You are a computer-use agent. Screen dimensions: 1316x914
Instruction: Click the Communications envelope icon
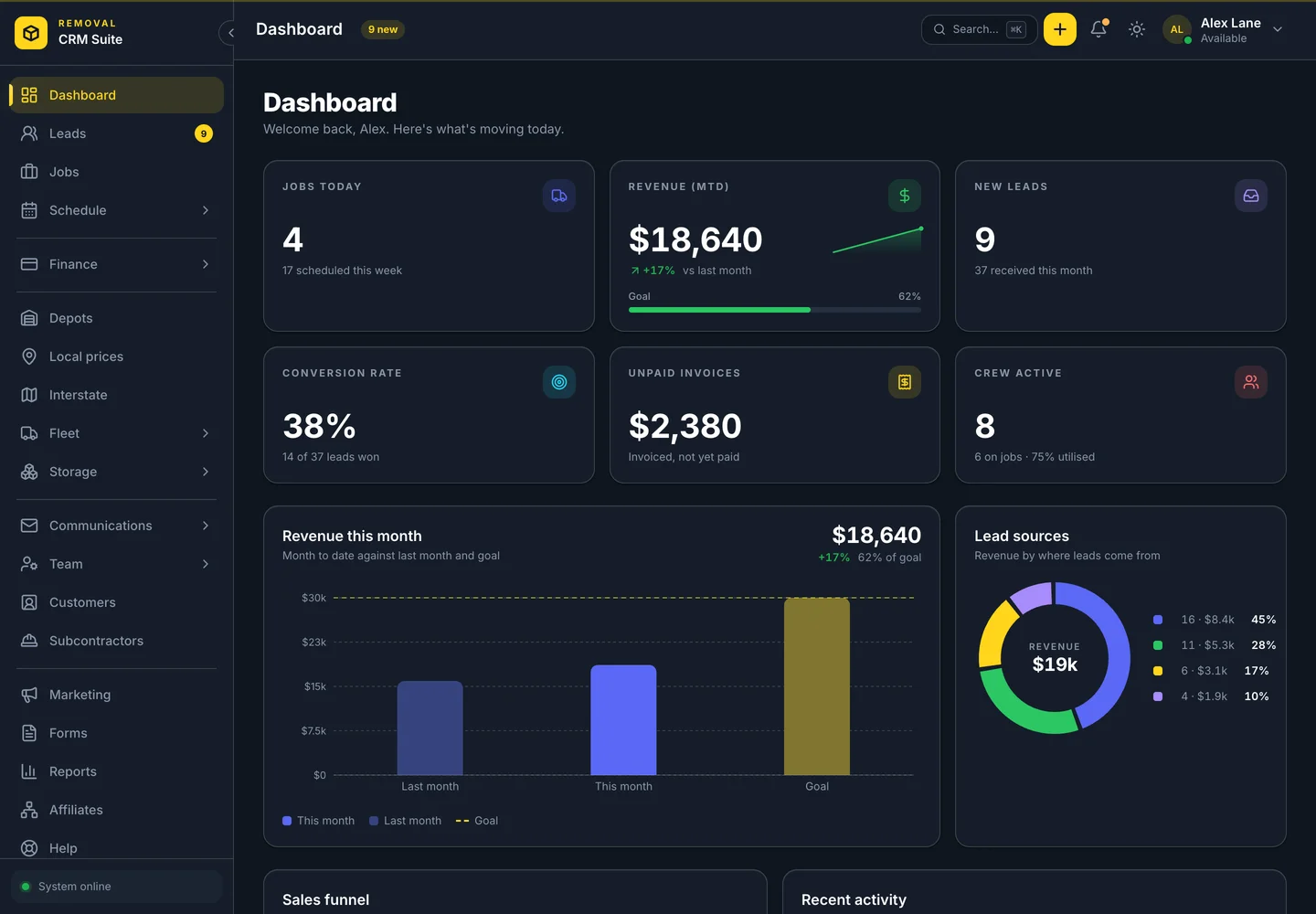tap(29, 526)
